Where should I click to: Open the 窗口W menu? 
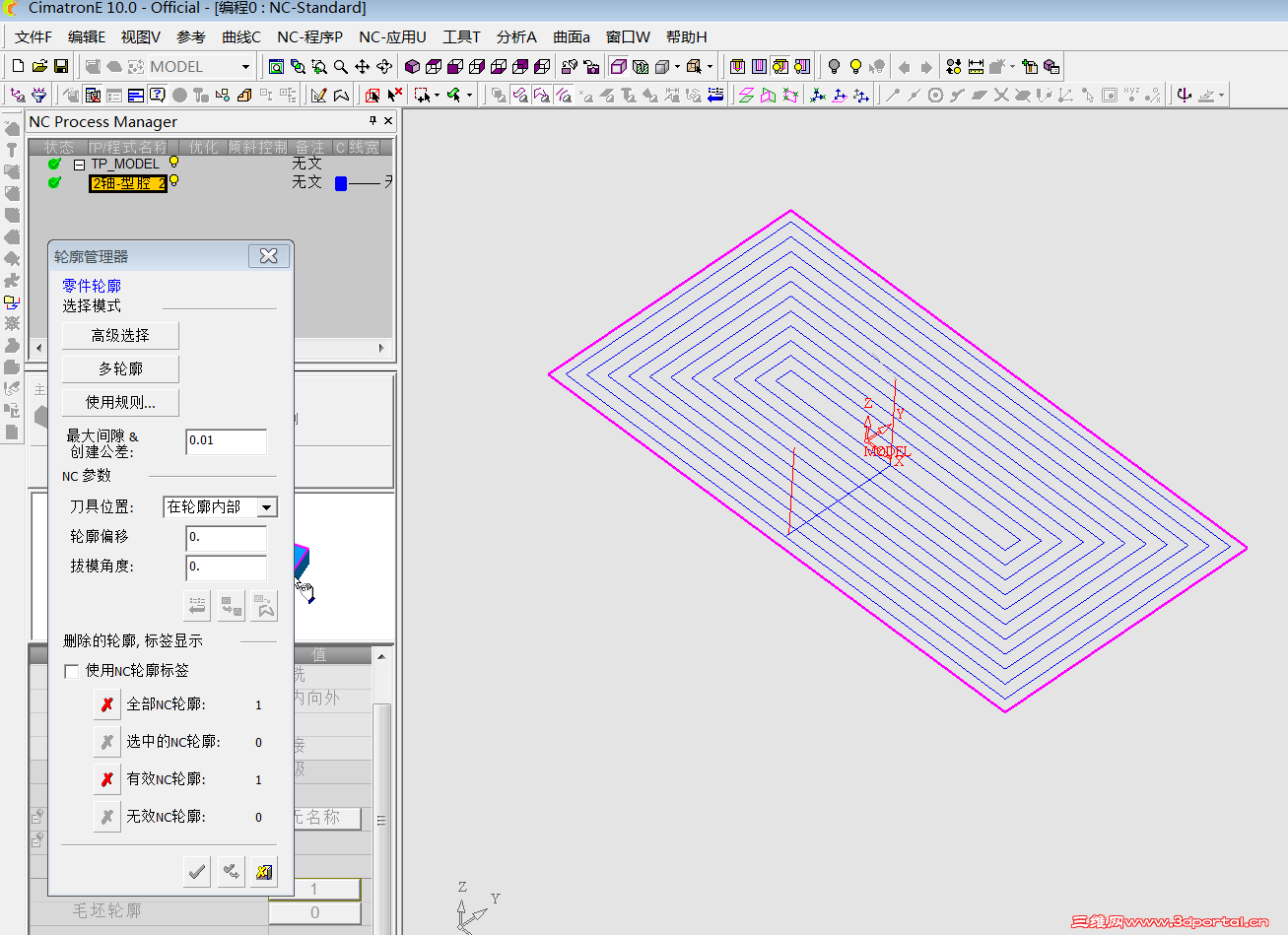(x=628, y=37)
